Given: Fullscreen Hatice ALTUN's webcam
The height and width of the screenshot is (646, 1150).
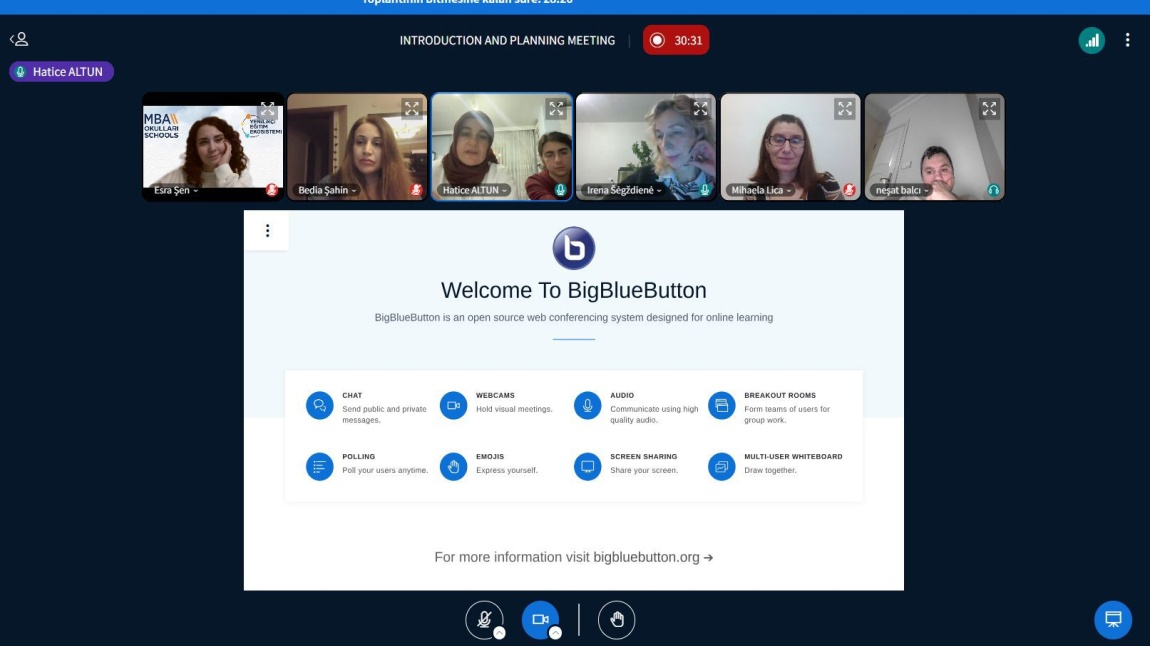Looking at the screenshot, I should 556,109.
